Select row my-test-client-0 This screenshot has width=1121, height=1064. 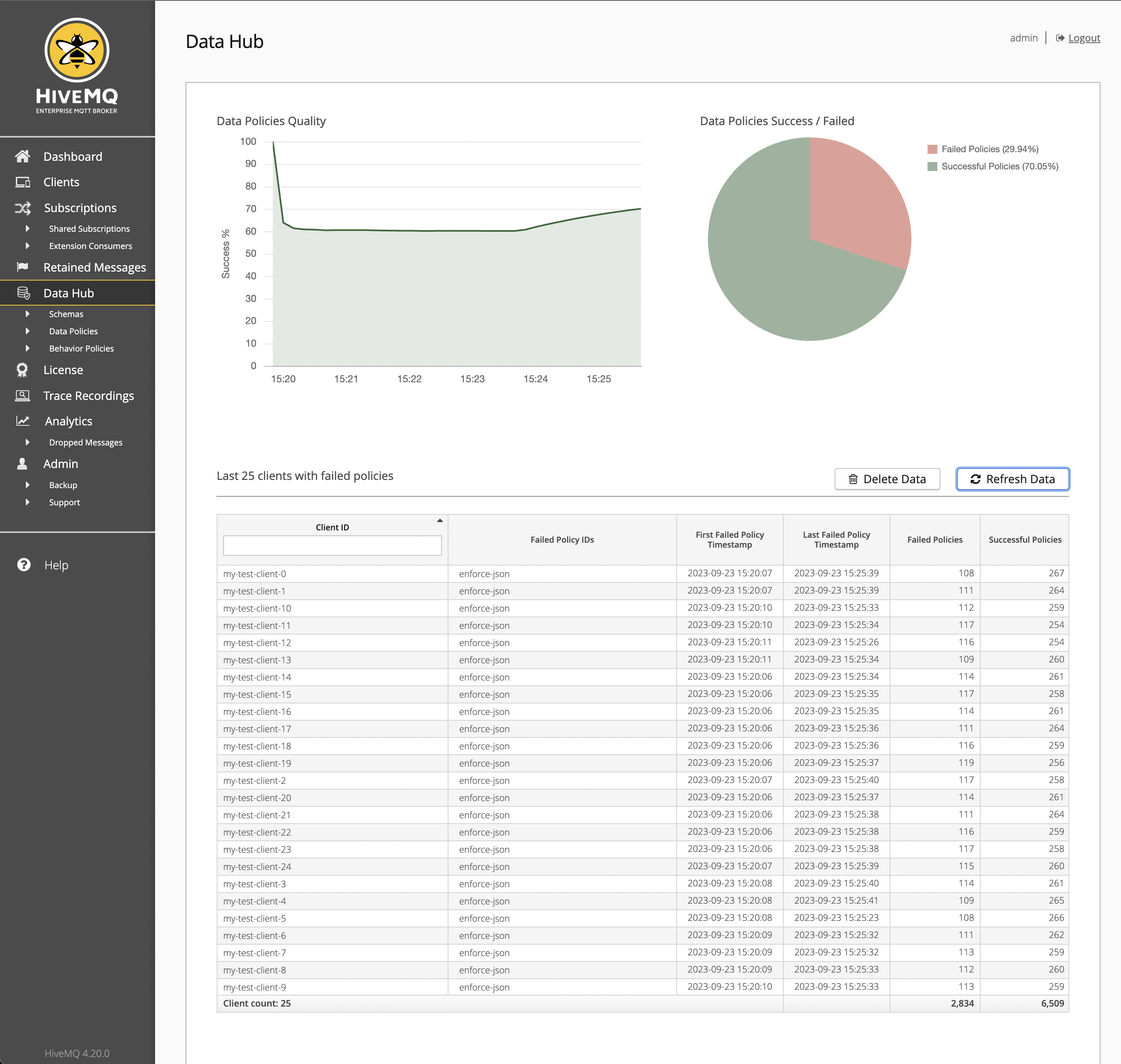643,573
